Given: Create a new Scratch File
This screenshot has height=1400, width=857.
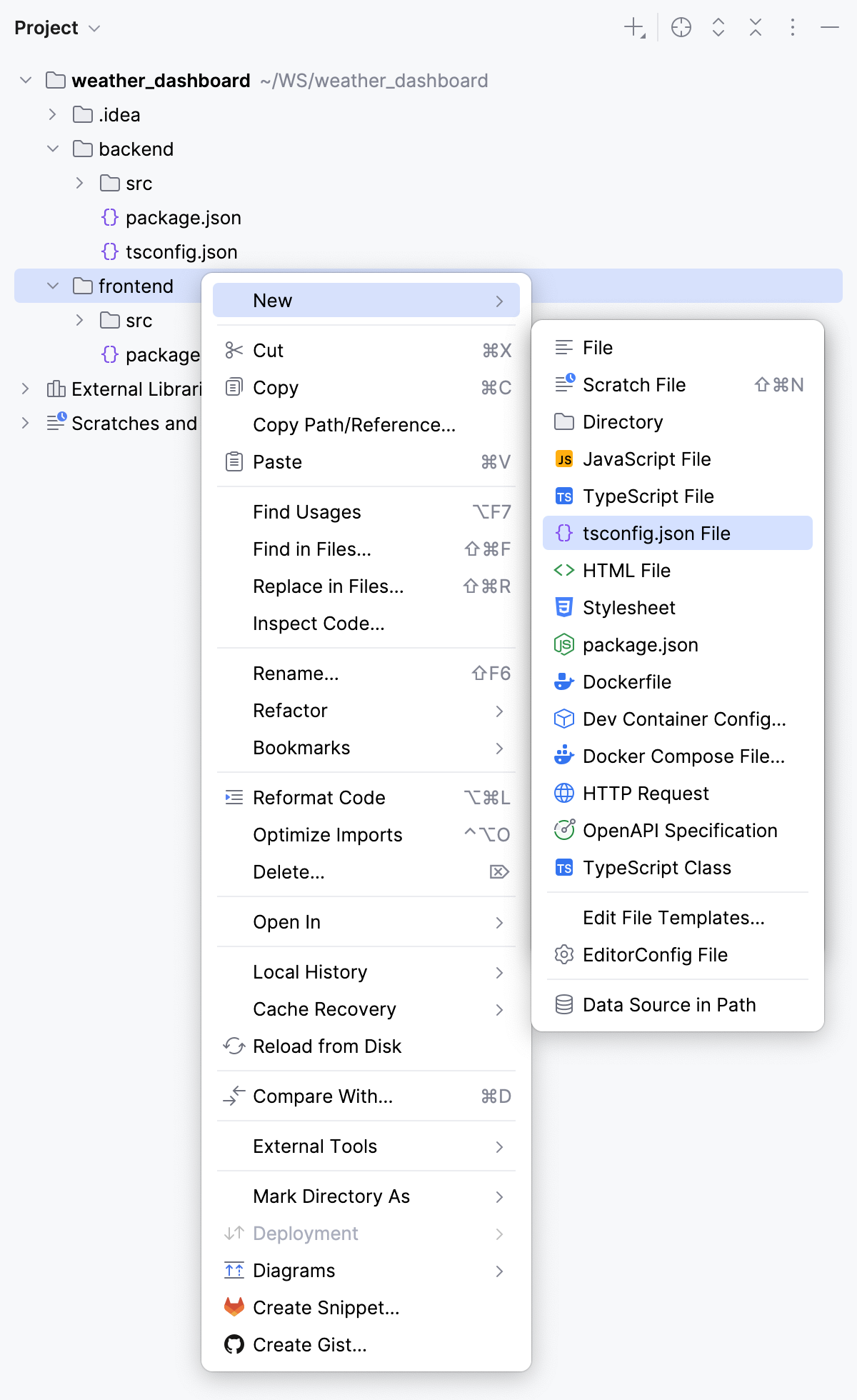Looking at the screenshot, I should click(x=678, y=384).
